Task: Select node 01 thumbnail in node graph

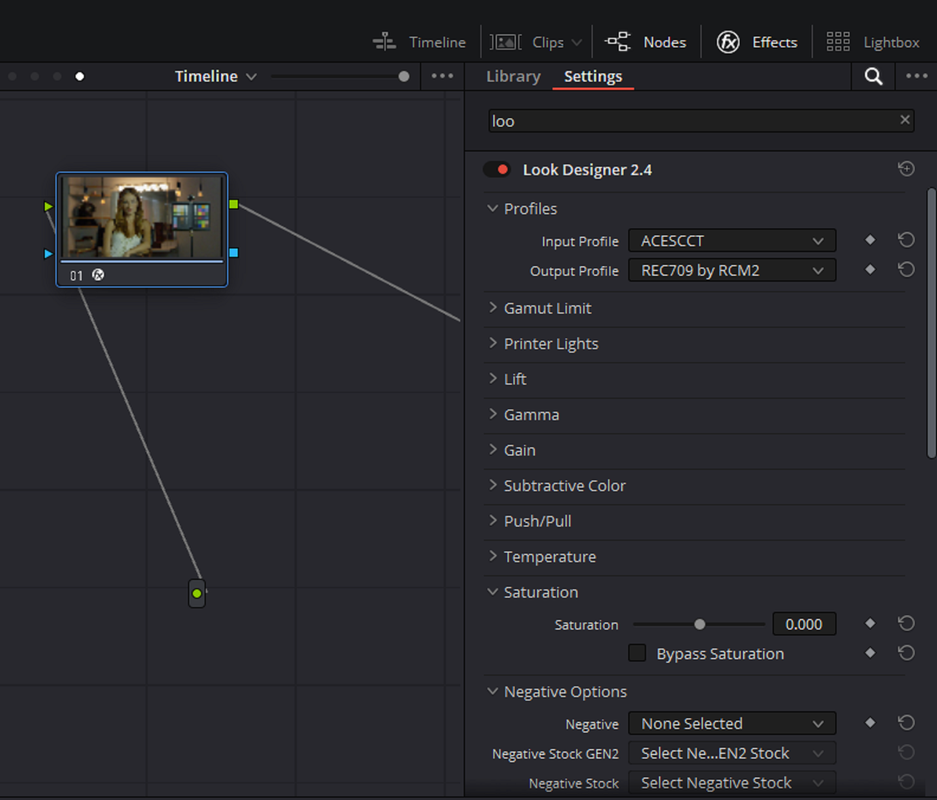Action: [142, 217]
